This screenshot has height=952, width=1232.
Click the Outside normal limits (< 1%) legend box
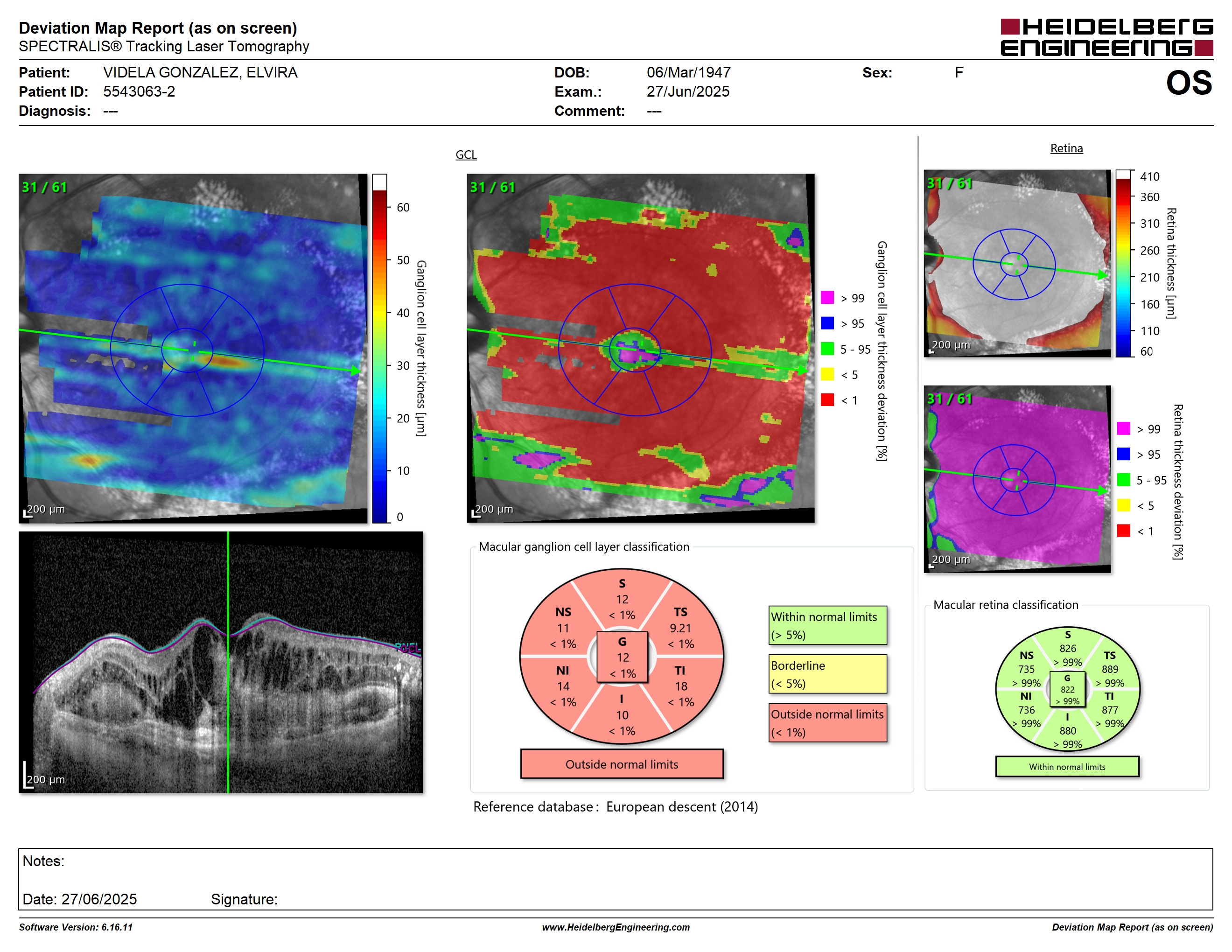coord(827,722)
